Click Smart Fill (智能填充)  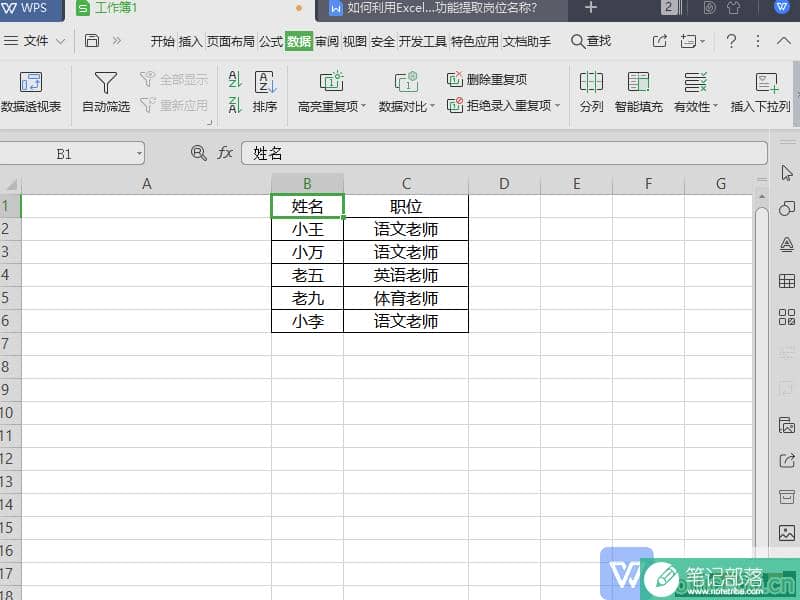pyautogui.click(x=638, y=92)
